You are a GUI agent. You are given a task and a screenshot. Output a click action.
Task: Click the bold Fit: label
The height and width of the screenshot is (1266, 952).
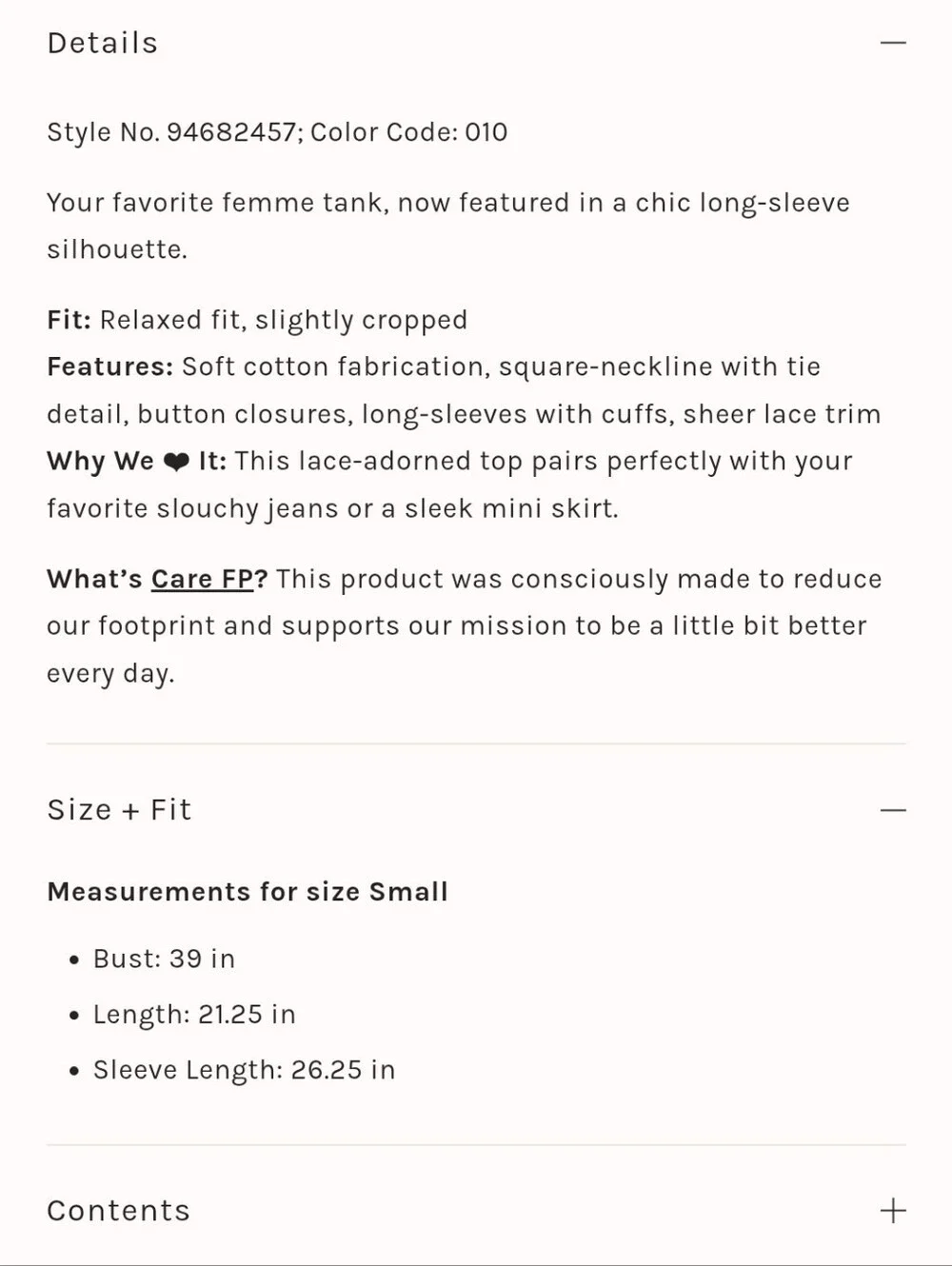69,320
